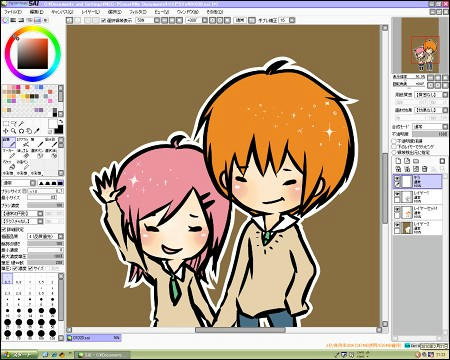Select the move tool
This screenshot has width=450, height=360.
coord(6,131)
